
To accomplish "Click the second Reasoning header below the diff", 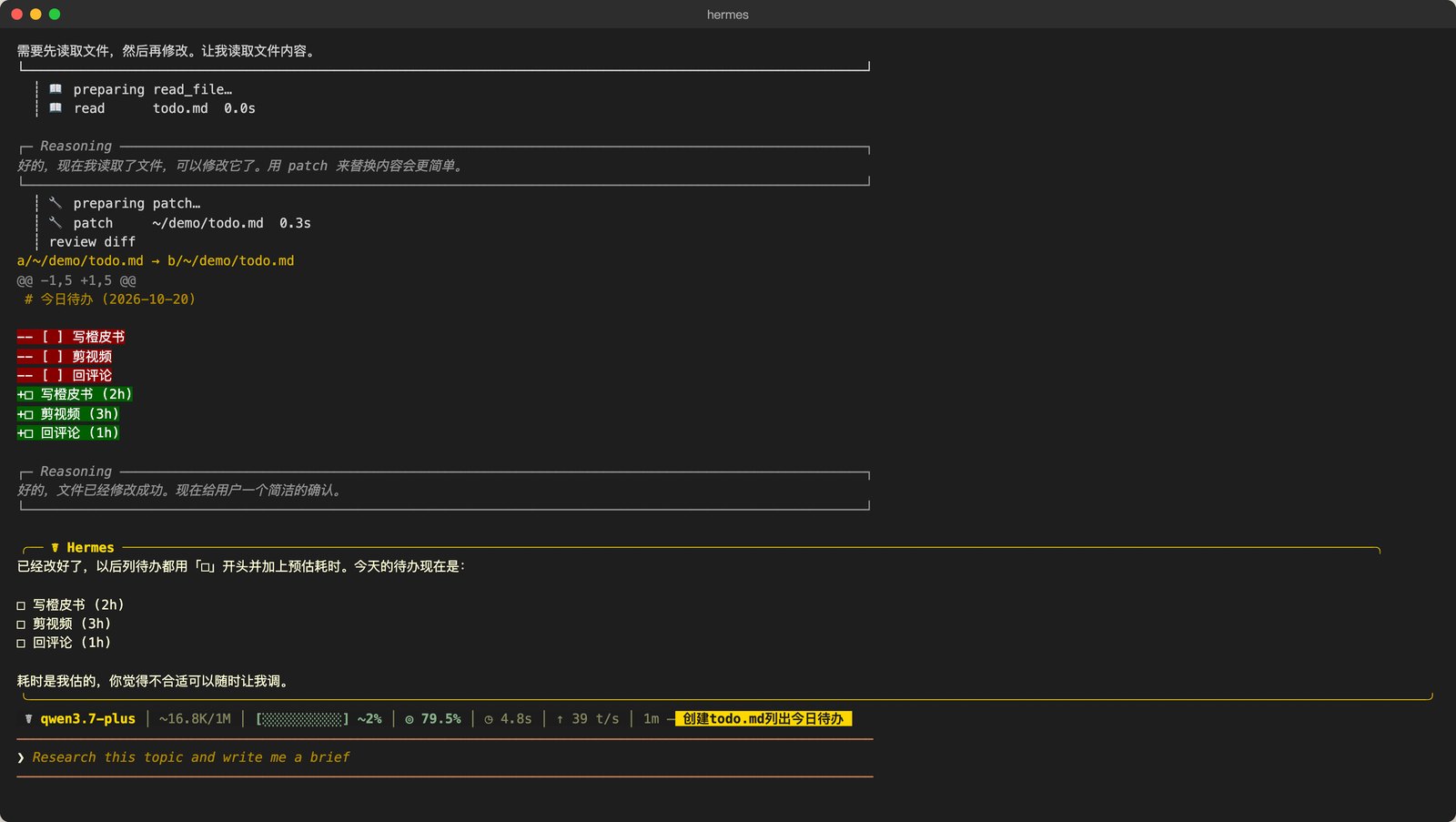I will pos(76,472).
